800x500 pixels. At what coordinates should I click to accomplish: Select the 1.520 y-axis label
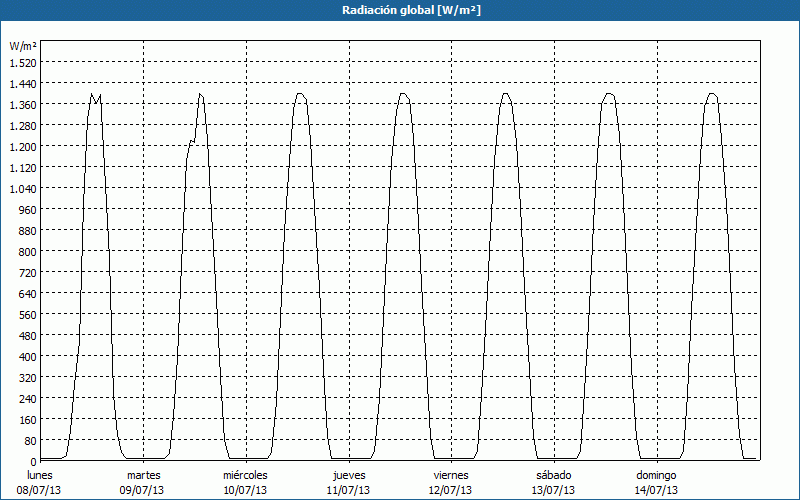tap(23, 63)
